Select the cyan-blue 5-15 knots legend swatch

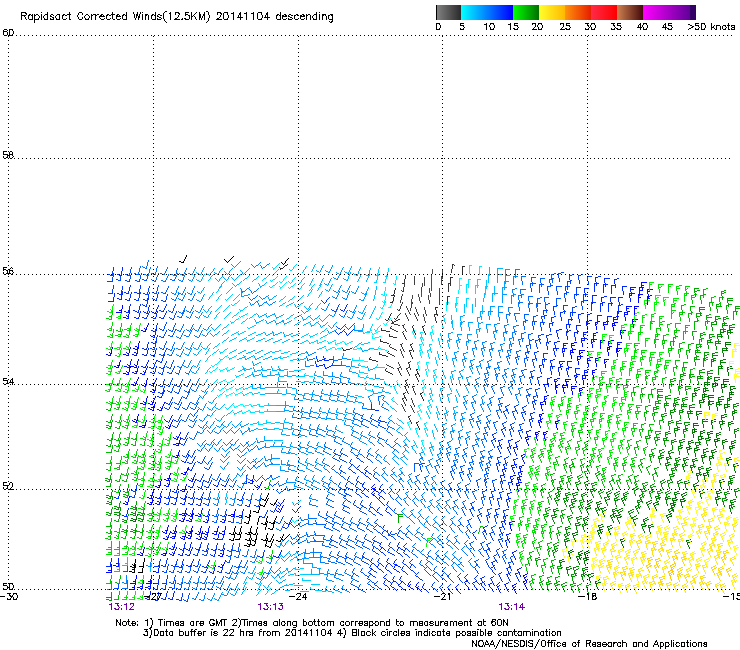pyautogui.click(x=487, y=12)
